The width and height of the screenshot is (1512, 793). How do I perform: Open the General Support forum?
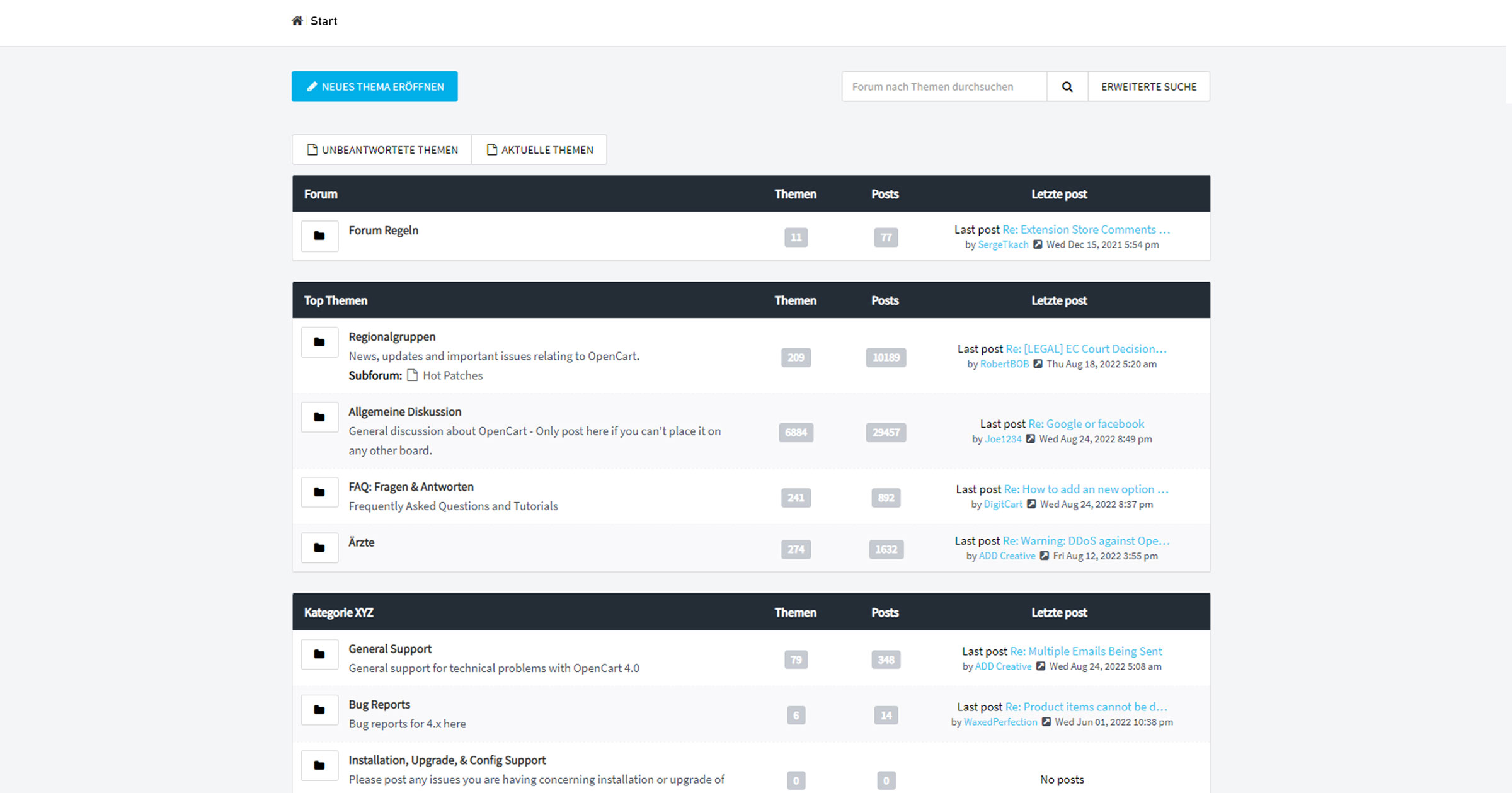389,649
